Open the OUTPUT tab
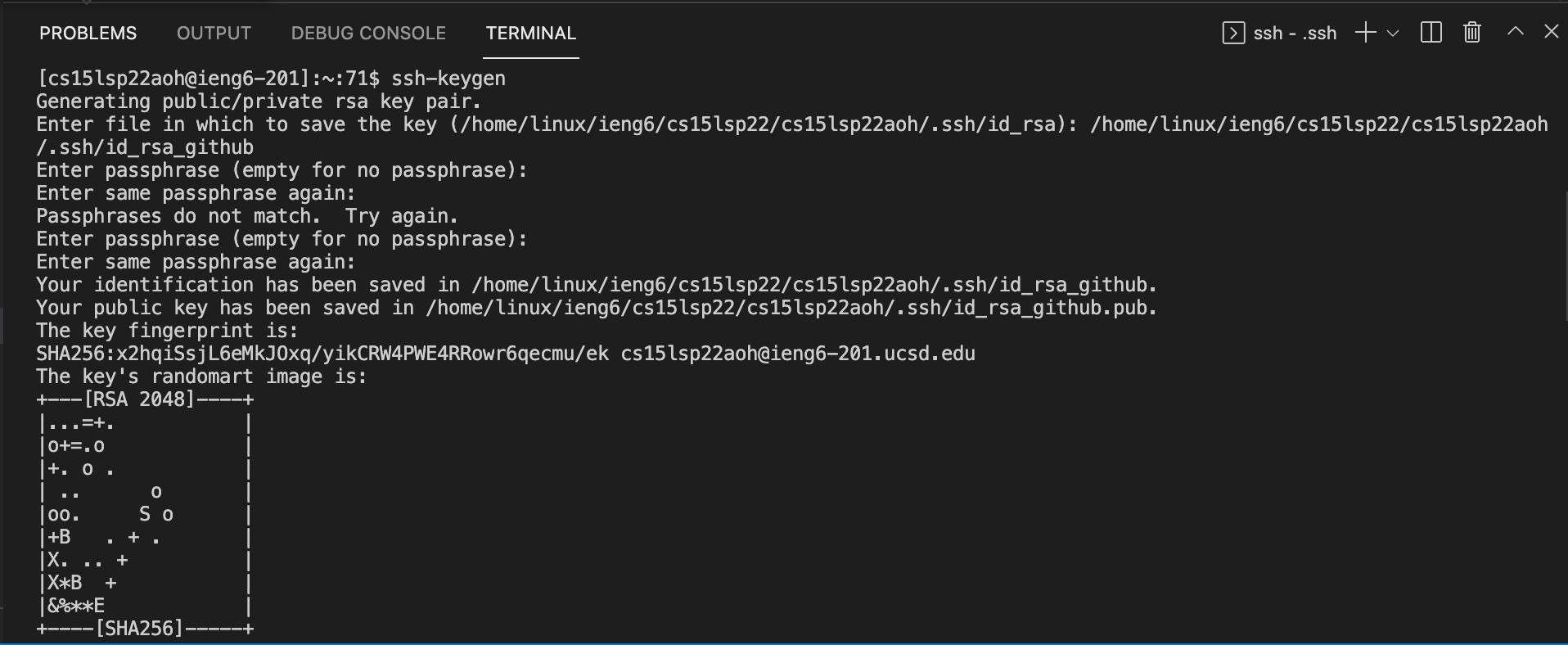Image resolution: width=1568 pixels, height=645 pixels. point(214,34)
